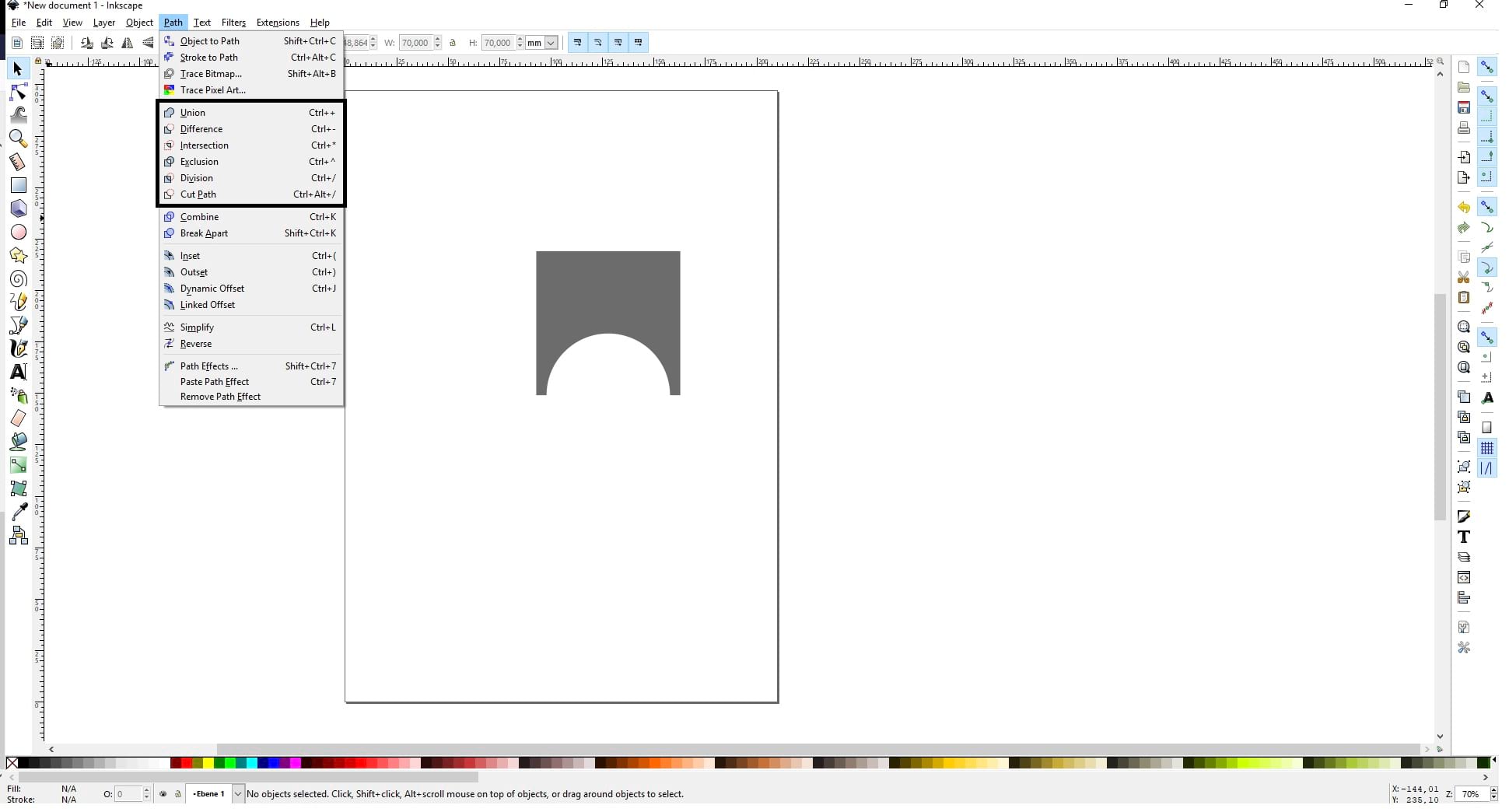Select the Eraser tool
This screenshot has width=1509, height=812.
(x=18, y=418)
